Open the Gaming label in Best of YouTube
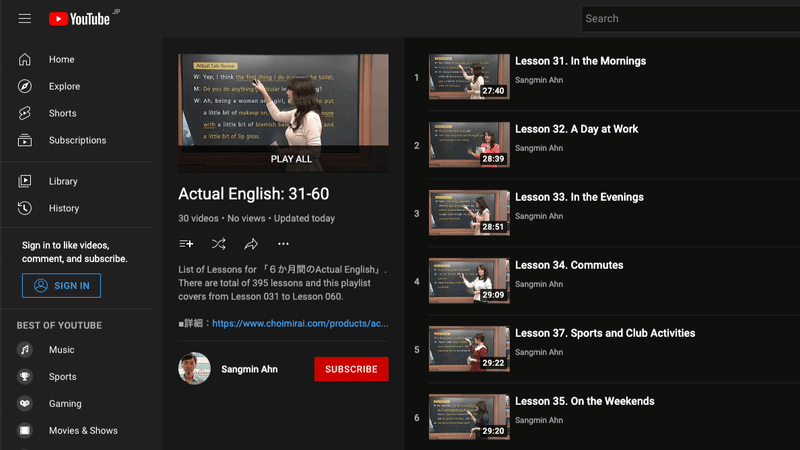The width and height of the screenshot is (800, 450). [65, 404]
